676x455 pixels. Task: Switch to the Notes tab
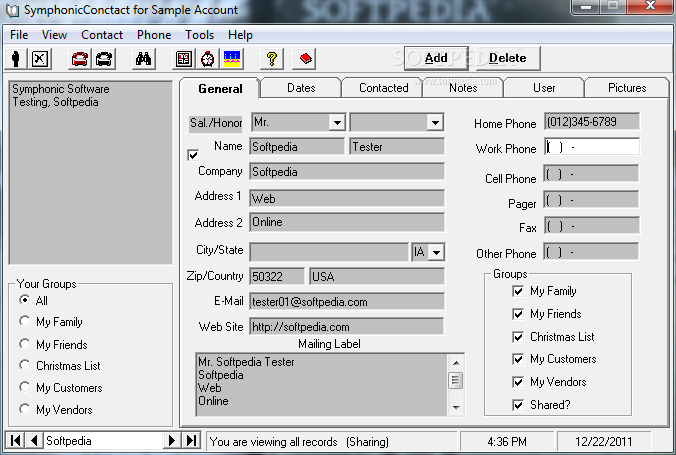point(463,88)
